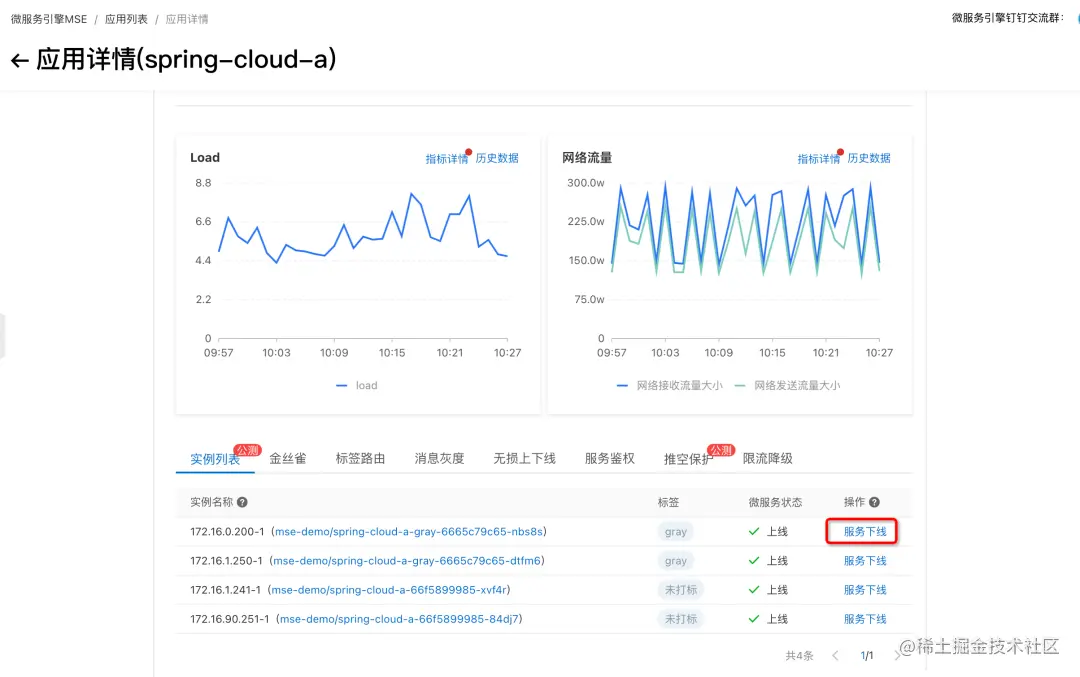The height and width of the screenshot is (677, 1080).
Task: Open the 应用列表 breadcrumb link
Action: [126, 19]
